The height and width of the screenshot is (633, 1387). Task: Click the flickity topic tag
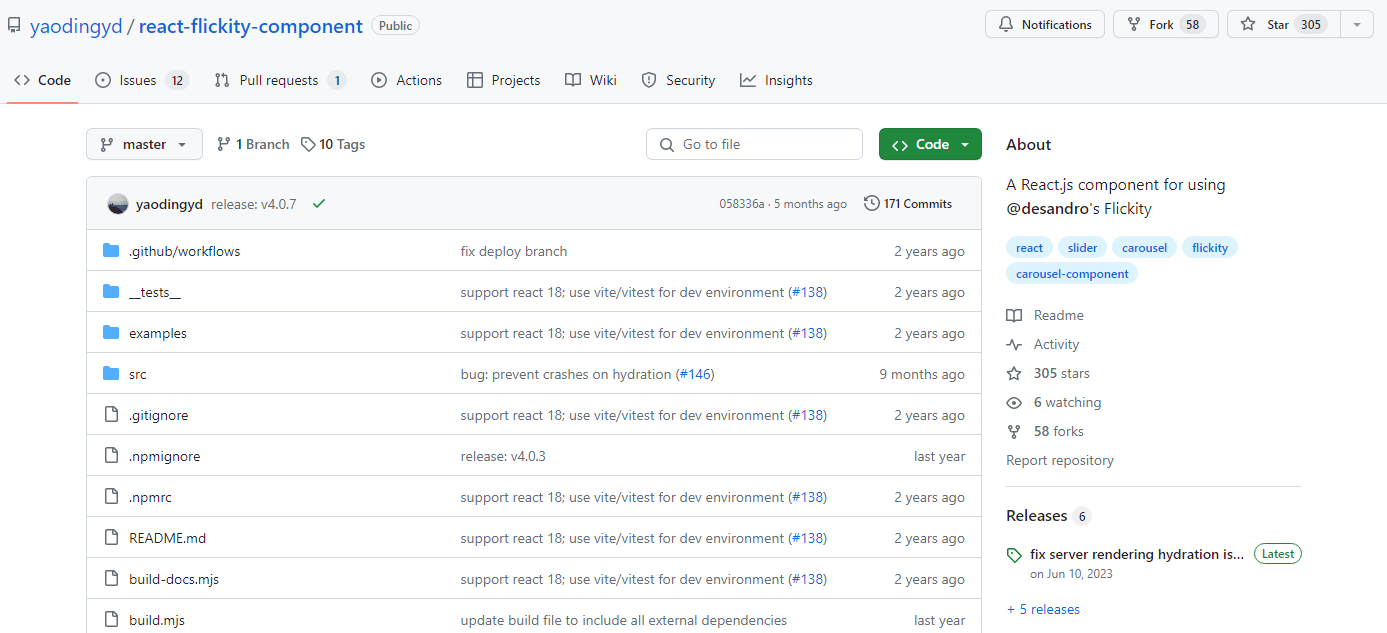click(x=1209, y=248)
